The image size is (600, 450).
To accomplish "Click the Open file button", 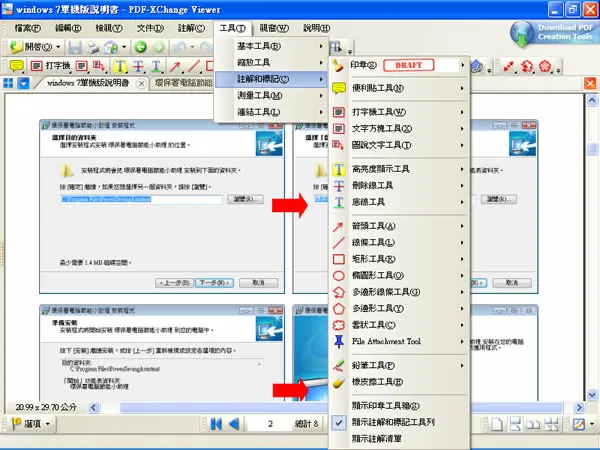I will tap(35, 47).
